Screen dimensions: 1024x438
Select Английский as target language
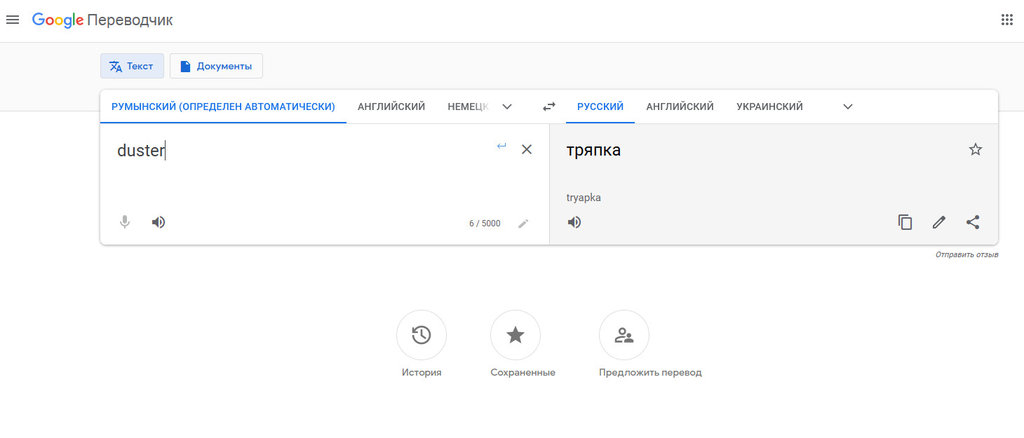[680, 106]
